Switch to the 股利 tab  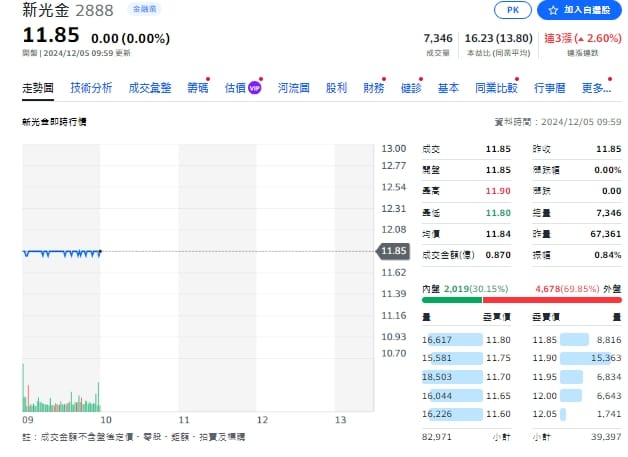click(x=336, y=88)
